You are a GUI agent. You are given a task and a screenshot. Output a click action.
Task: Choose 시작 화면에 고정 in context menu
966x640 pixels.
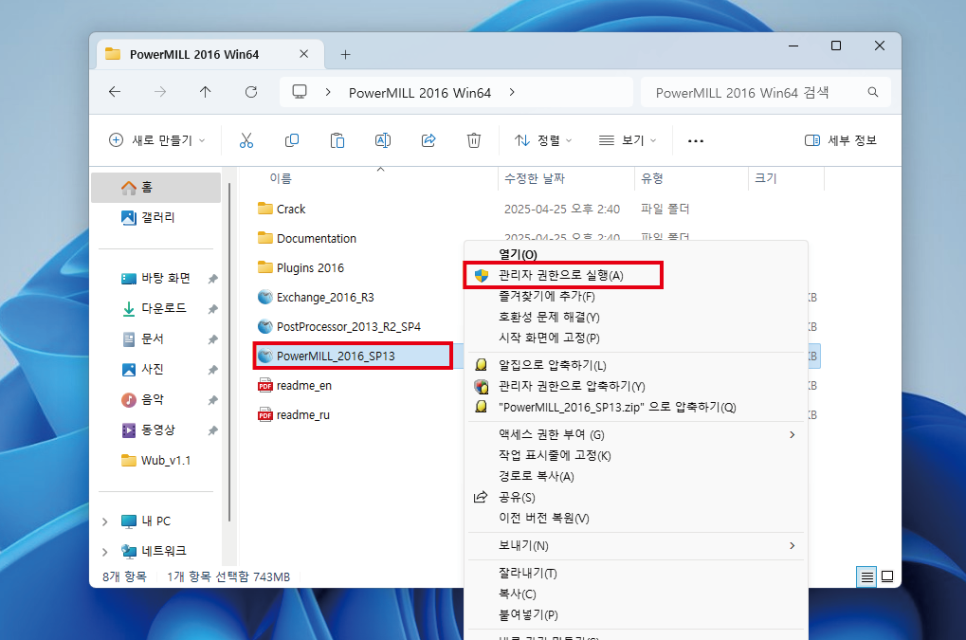click(636, 338)
